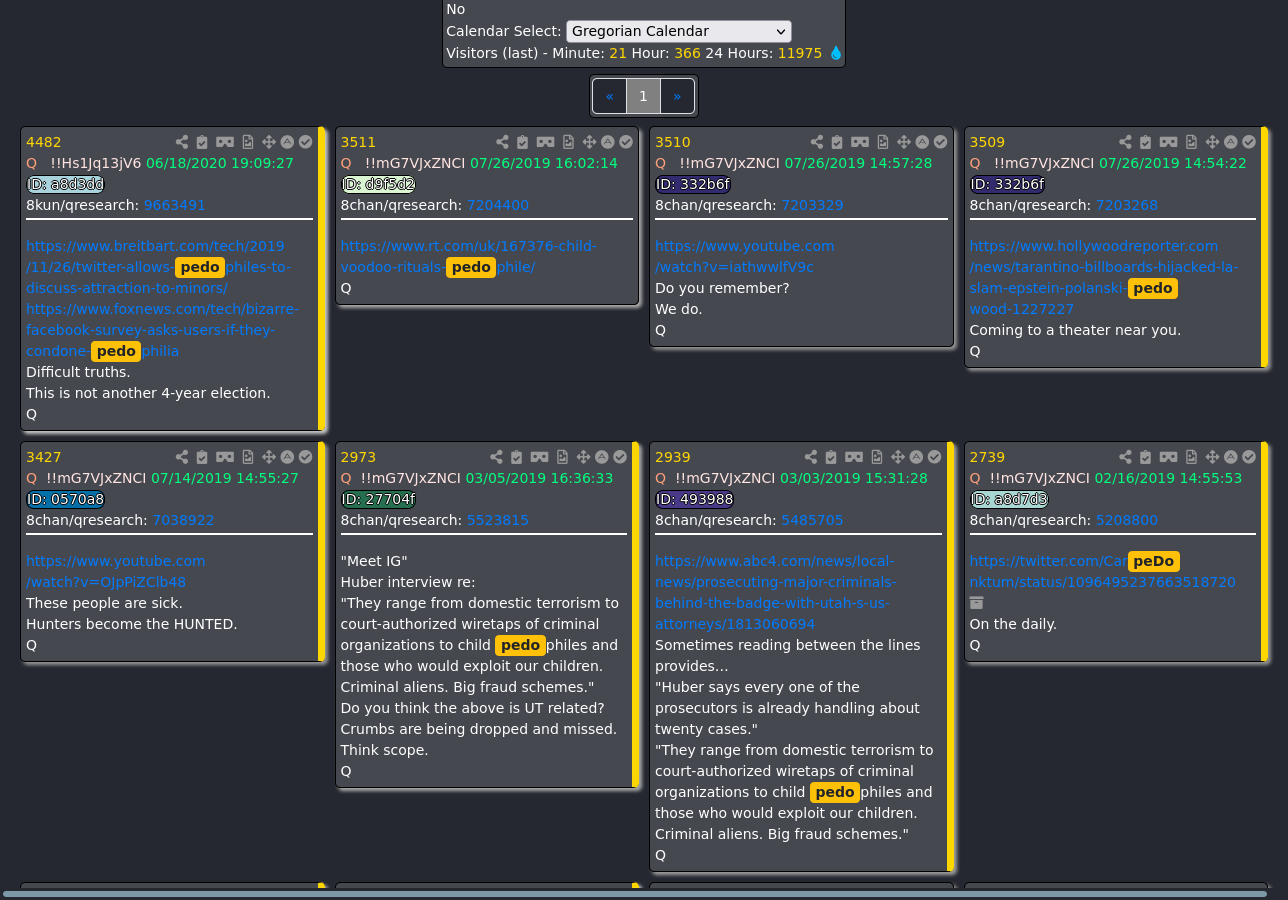Click ID badge d9f5d2
The image size is (1288, 900).
378,184
